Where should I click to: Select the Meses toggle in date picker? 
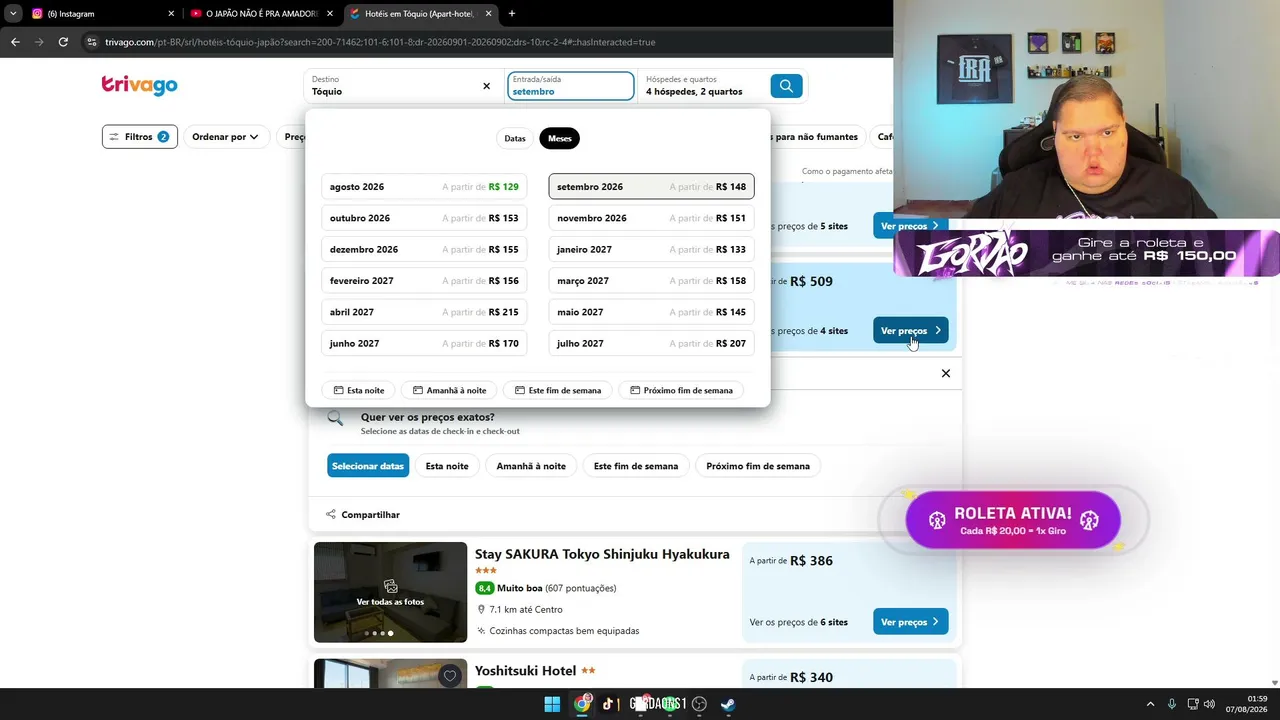coord(560,138)
